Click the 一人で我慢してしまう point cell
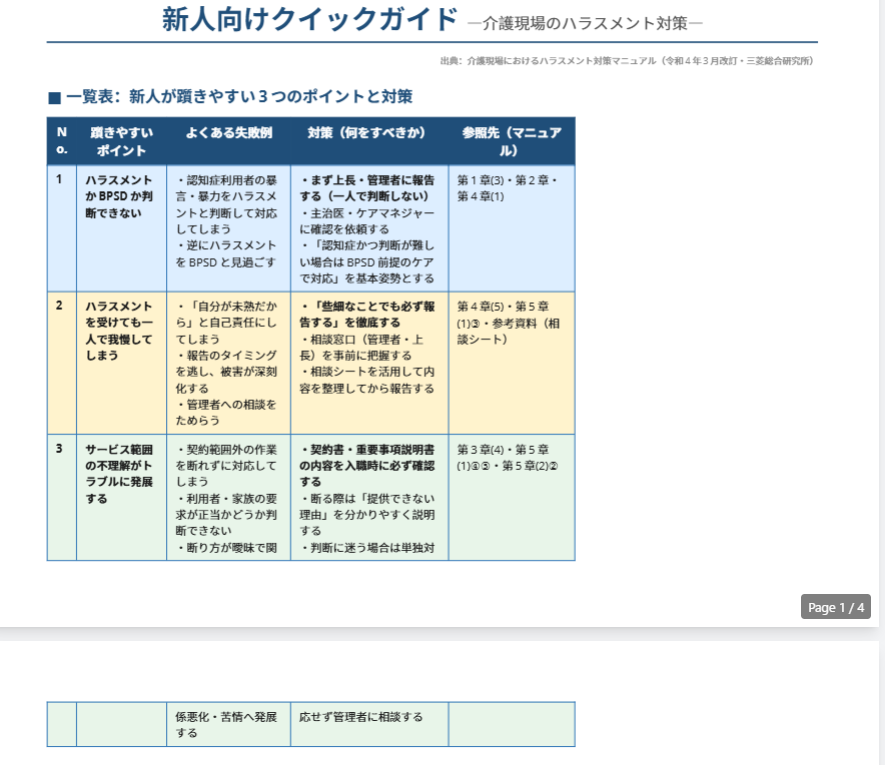 pyautogui.click(x=121, y=362)
